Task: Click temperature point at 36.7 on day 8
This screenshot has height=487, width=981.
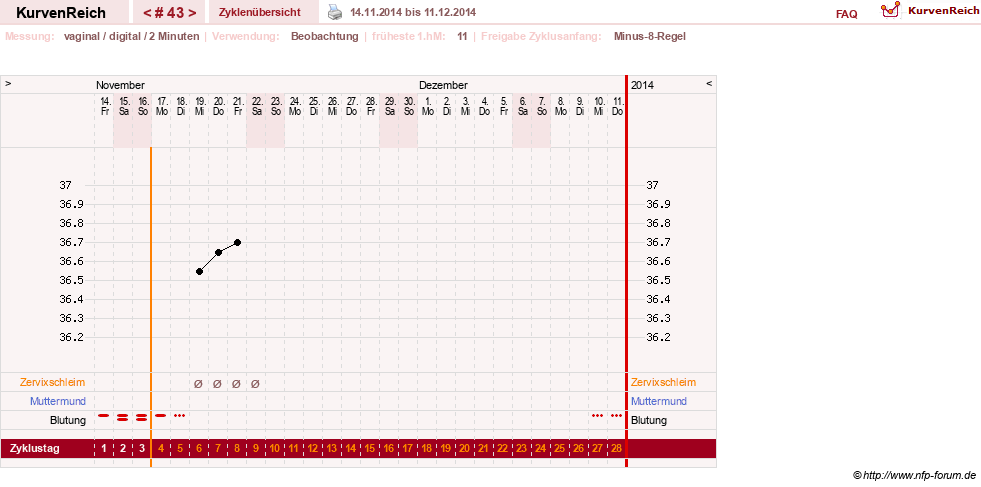Action: click(x=238, y=242)
